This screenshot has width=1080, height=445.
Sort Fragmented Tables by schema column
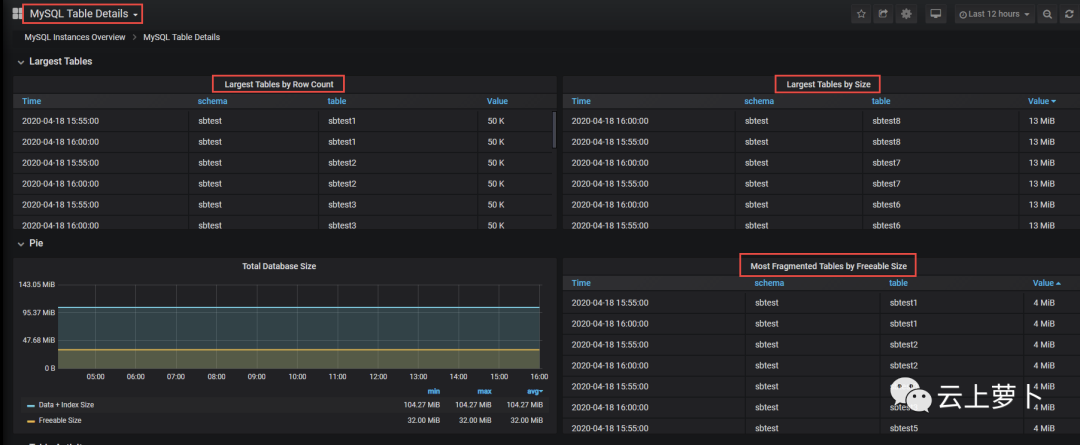(x=769, y=283)
